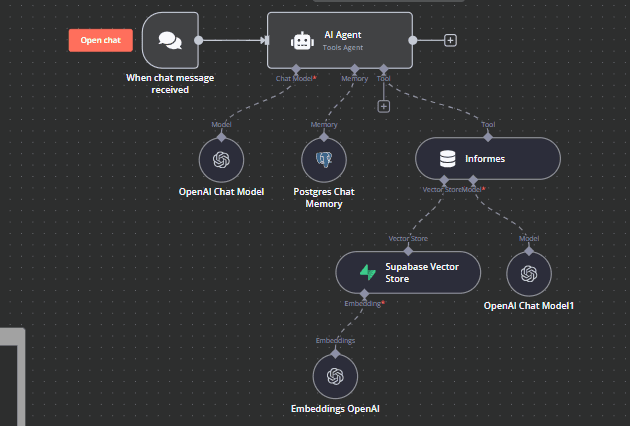Click the Supabase Embedding connector diamond
This screenshot has height=426, width=630.
[364, 294]
